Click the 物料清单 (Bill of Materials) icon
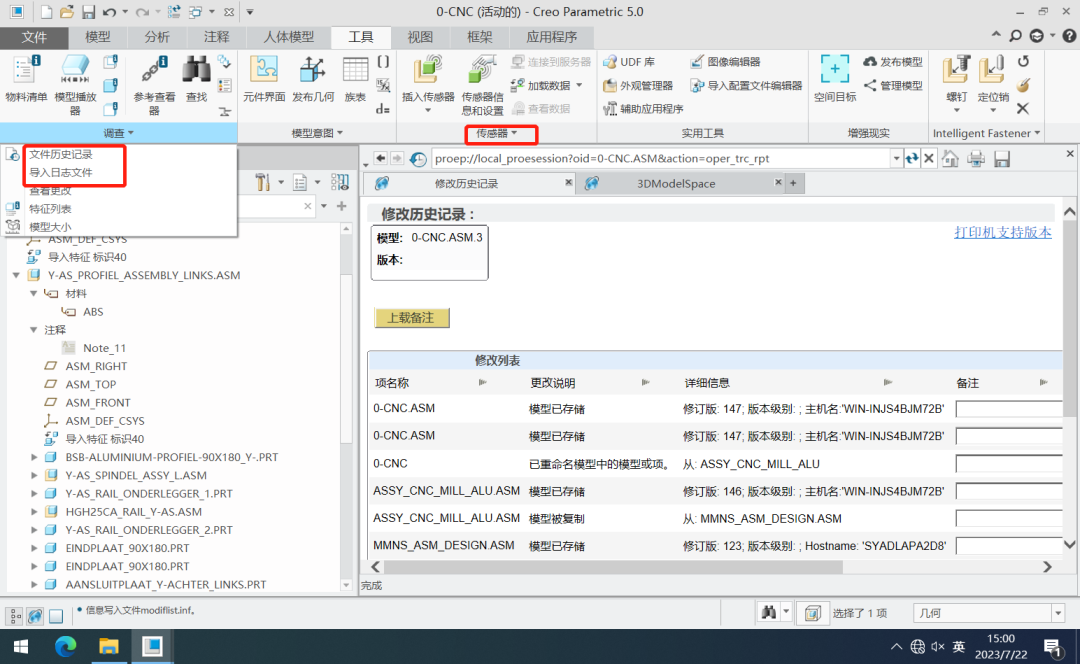Image resolution: width=1080 pixels, height=664 pixels. (x=26, y=75)
